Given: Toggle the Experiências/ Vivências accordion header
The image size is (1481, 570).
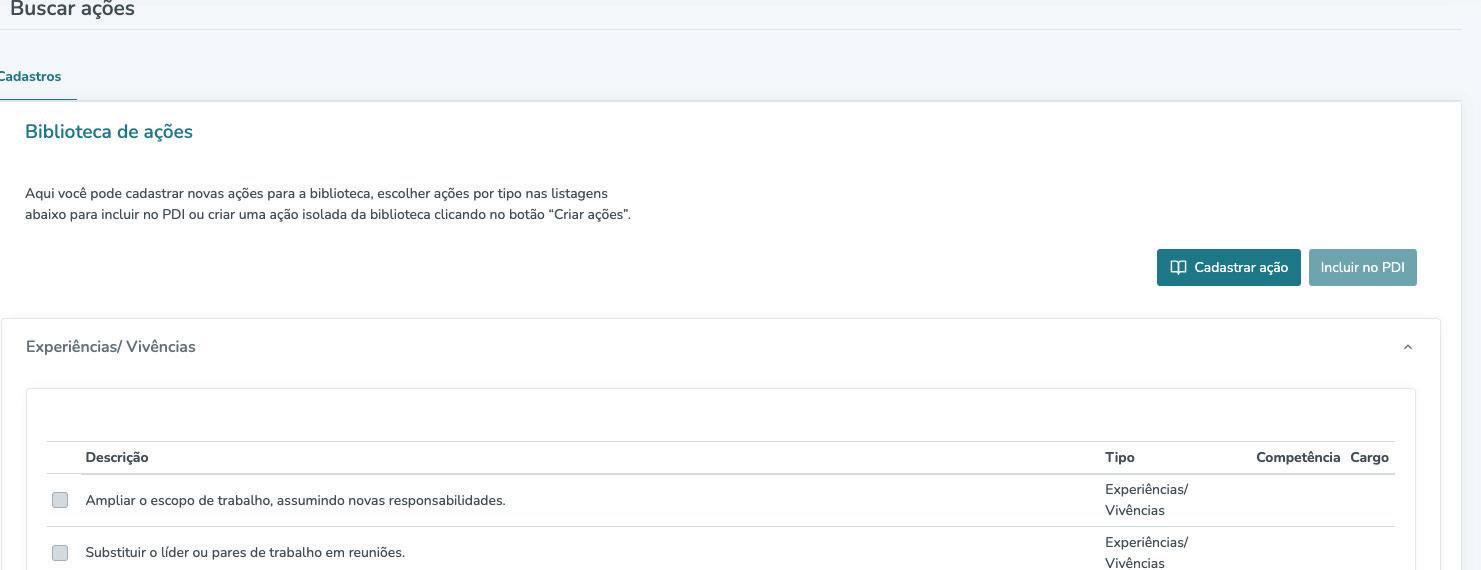Looking at the screenshot, I should [x=720, y=347].
